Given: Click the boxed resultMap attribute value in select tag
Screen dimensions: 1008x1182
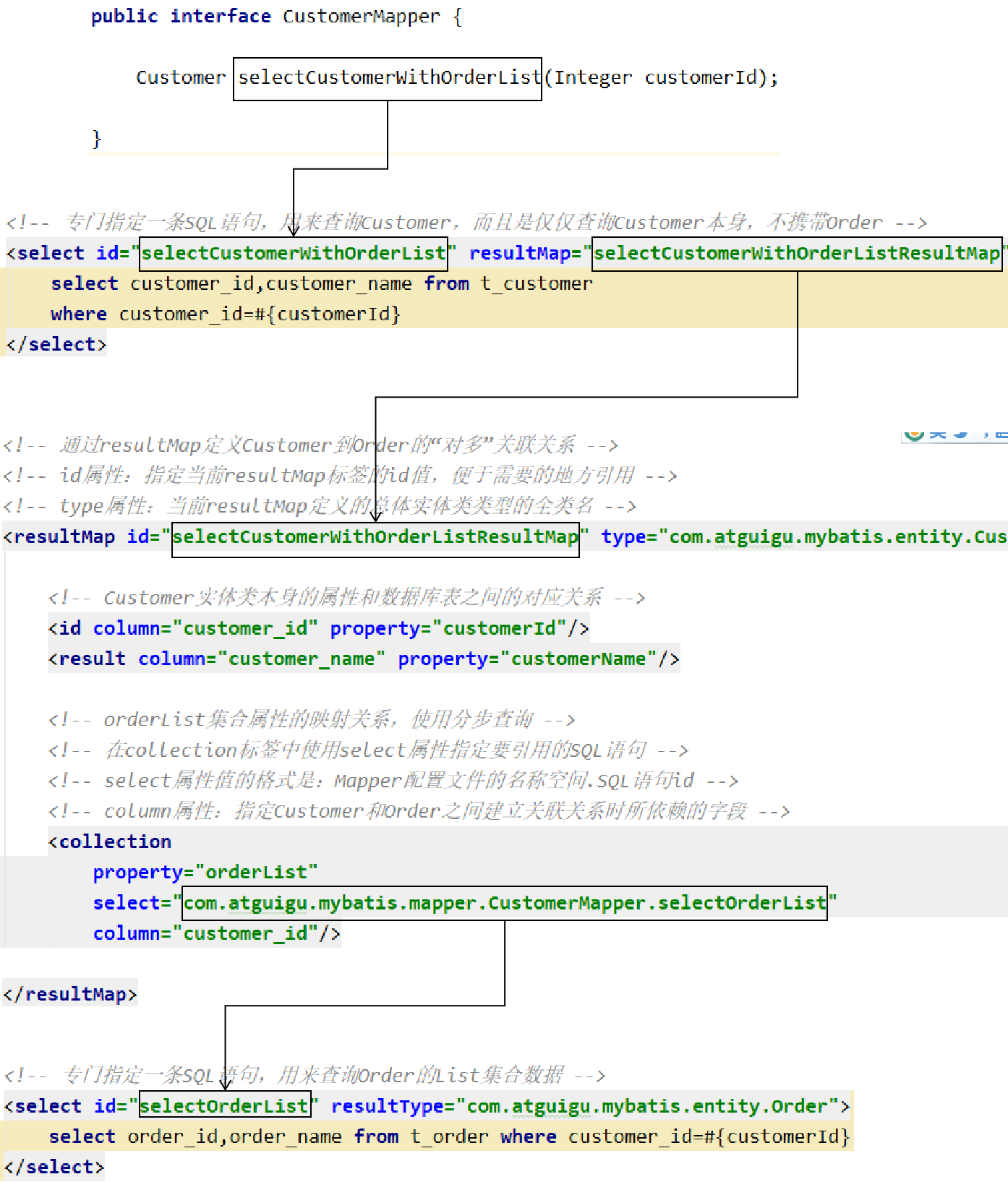Looking at the screenshot, I should (x=796, y=253).
